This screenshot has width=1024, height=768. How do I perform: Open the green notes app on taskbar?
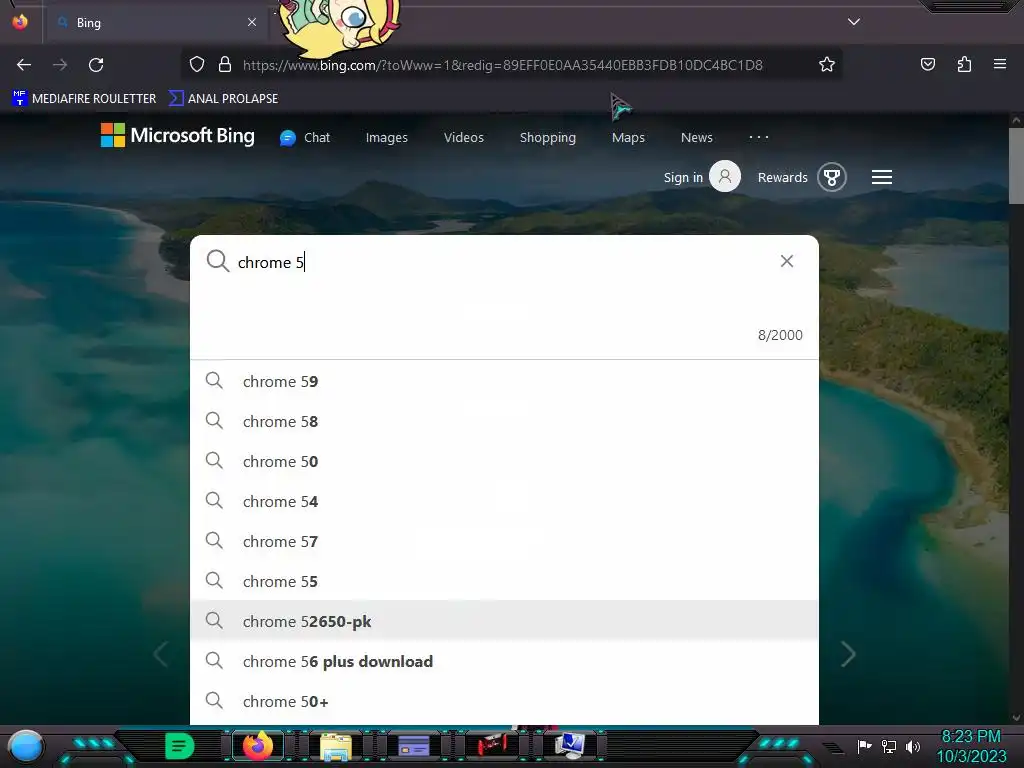(x=180, y=746)
